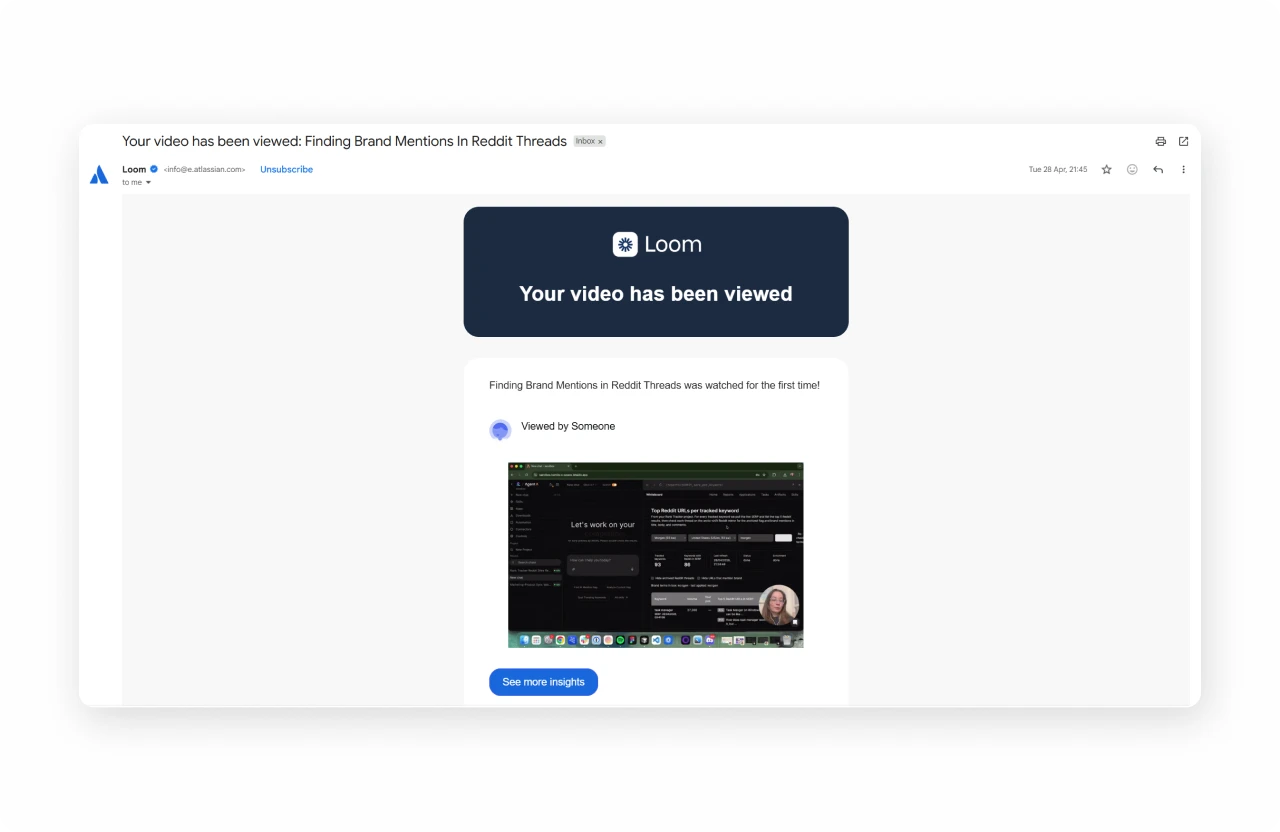Open the Loom video thumbnail
This screenshot has height=832, width=1280.
656,555
